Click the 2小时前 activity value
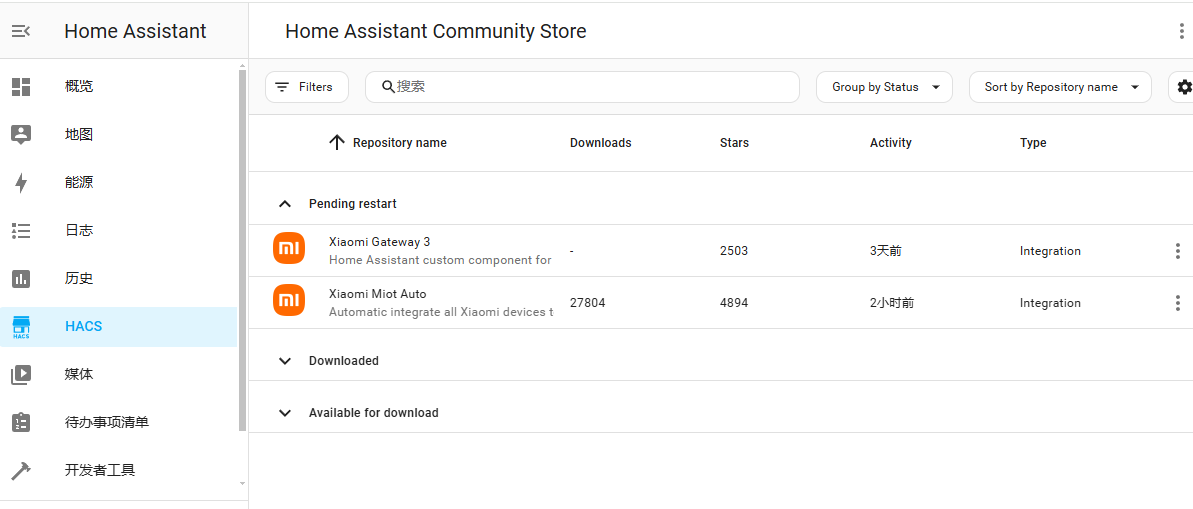Screen dimensions: 1193x509 (x=892, y=303)
